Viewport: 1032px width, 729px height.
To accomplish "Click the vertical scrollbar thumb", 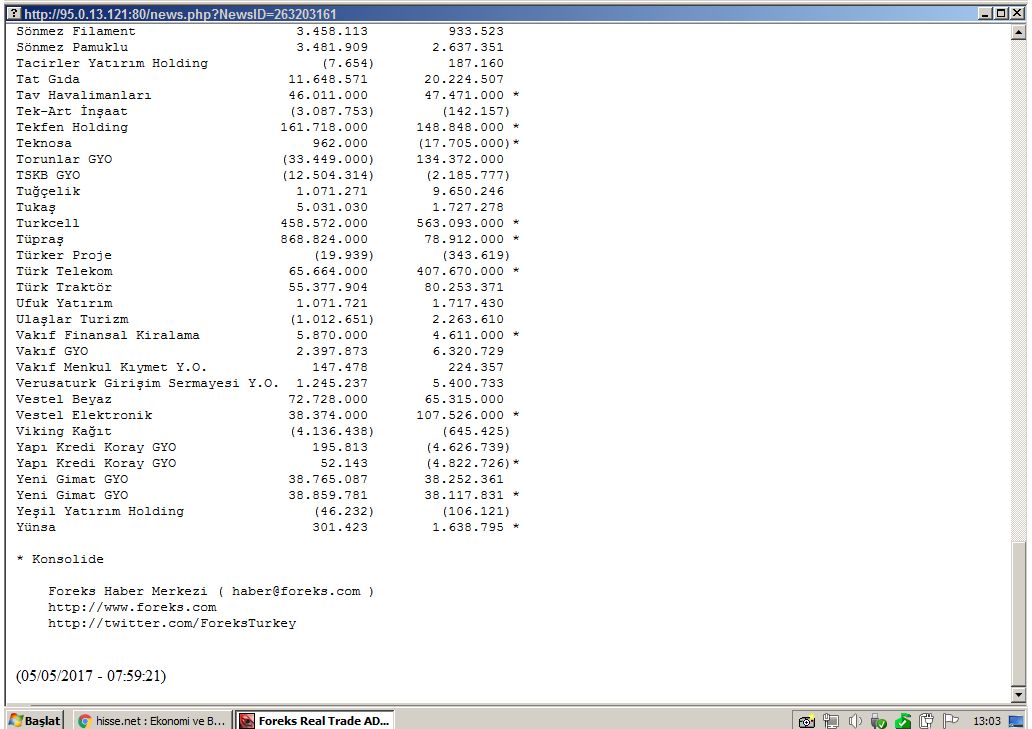I will tap(1018, 614).
